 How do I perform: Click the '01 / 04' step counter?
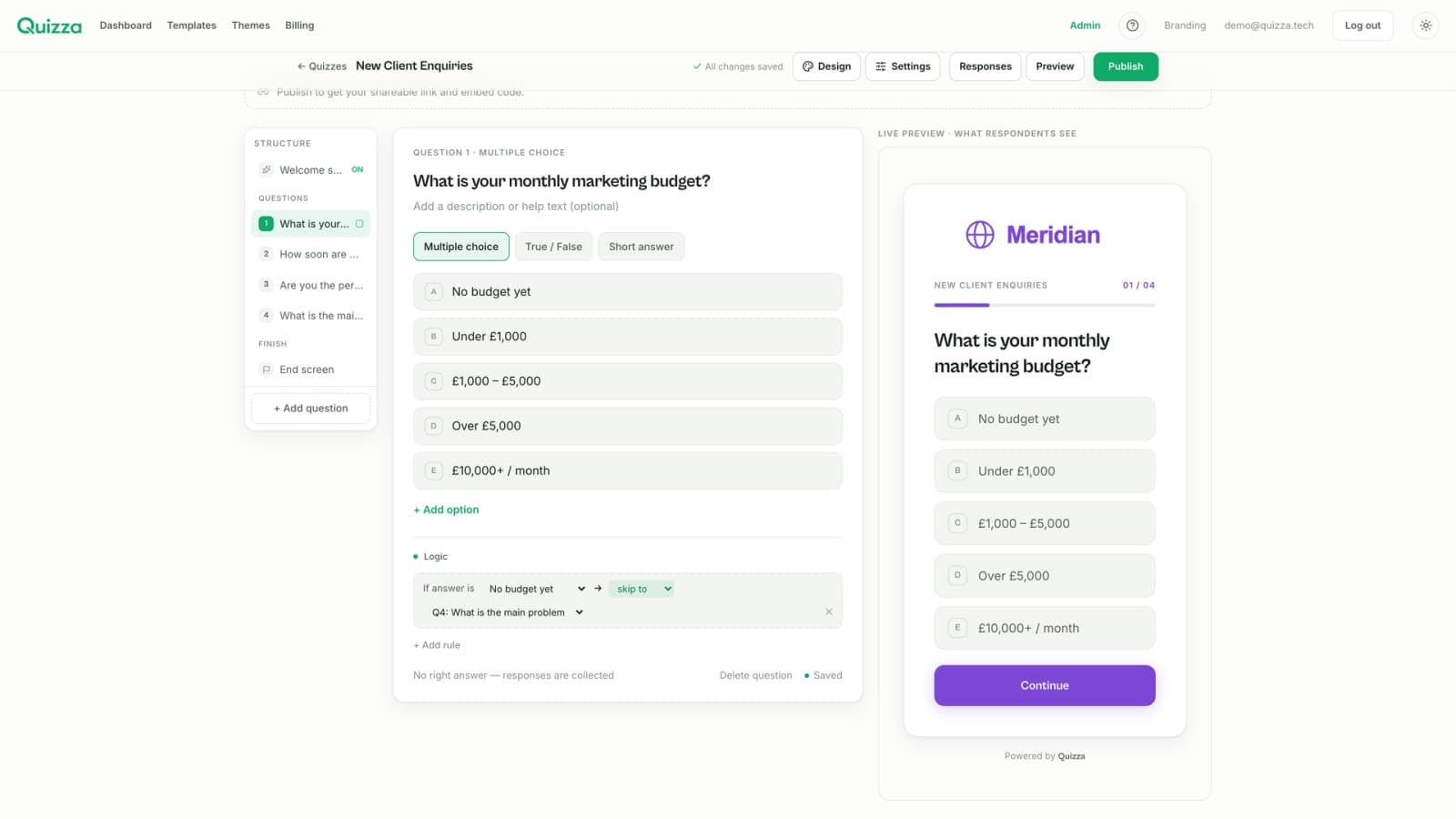click(x=1138, y=285)
